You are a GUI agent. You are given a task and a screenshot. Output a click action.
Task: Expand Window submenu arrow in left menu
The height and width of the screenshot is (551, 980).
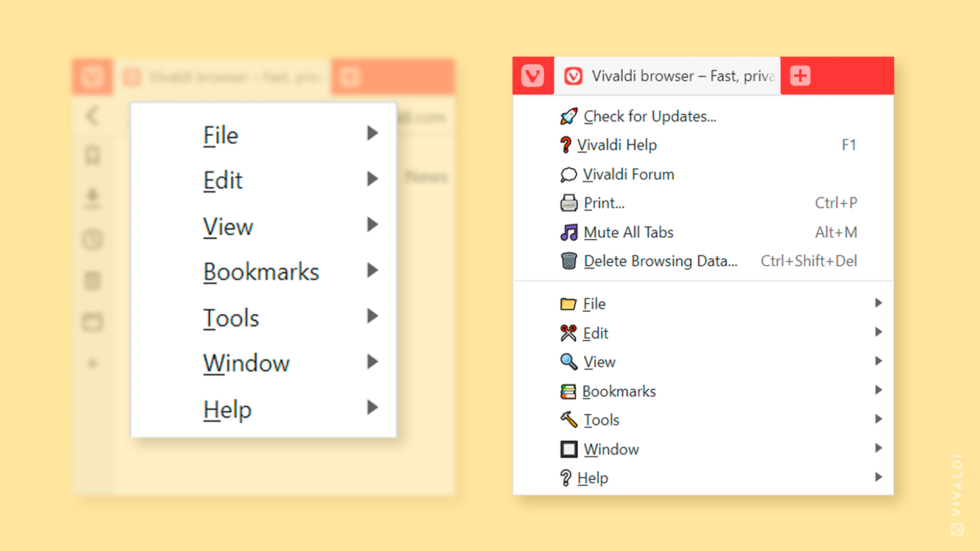tap(372, 362)
